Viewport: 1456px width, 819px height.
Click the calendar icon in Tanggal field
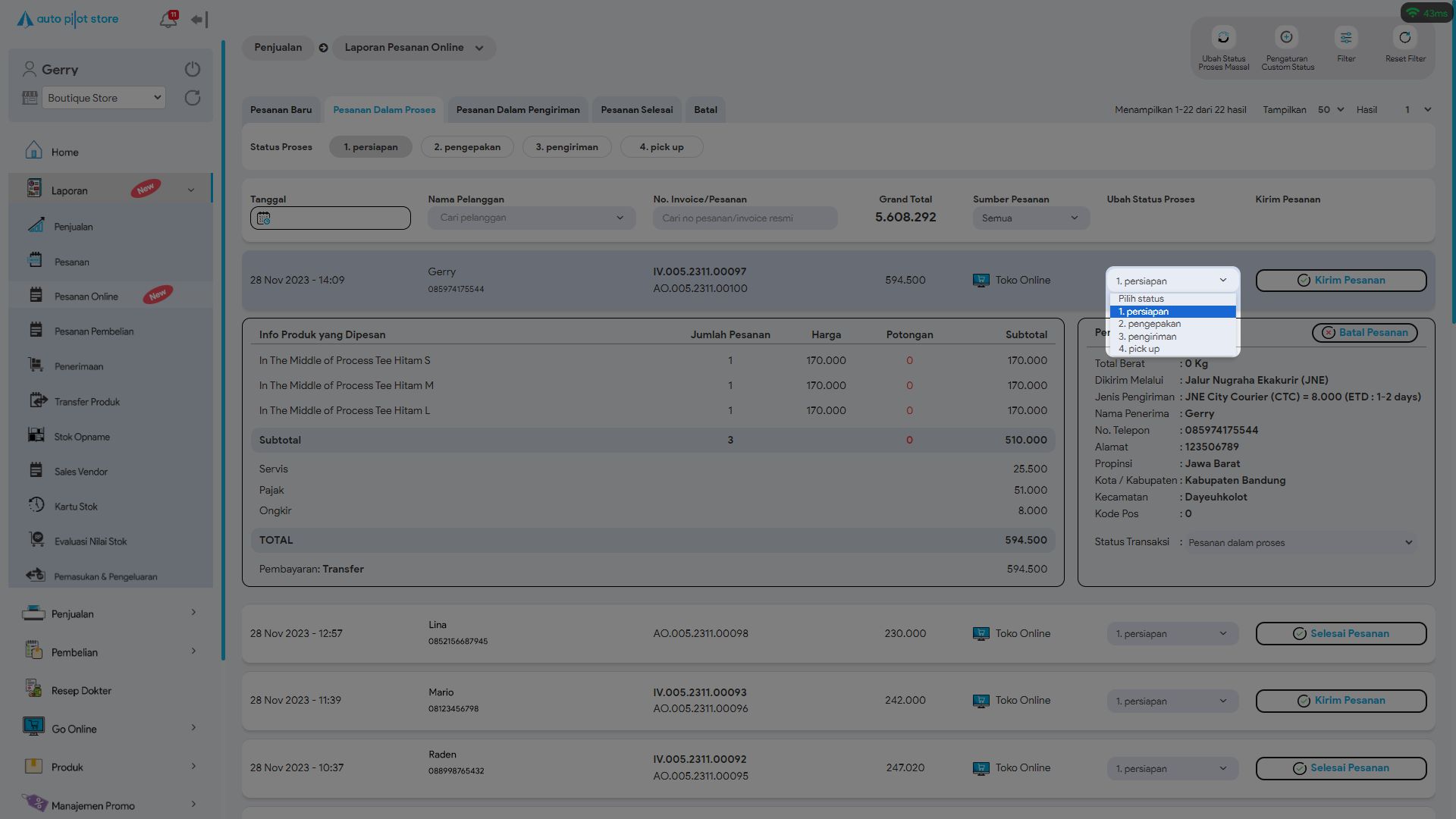click(x=263, y=218)
